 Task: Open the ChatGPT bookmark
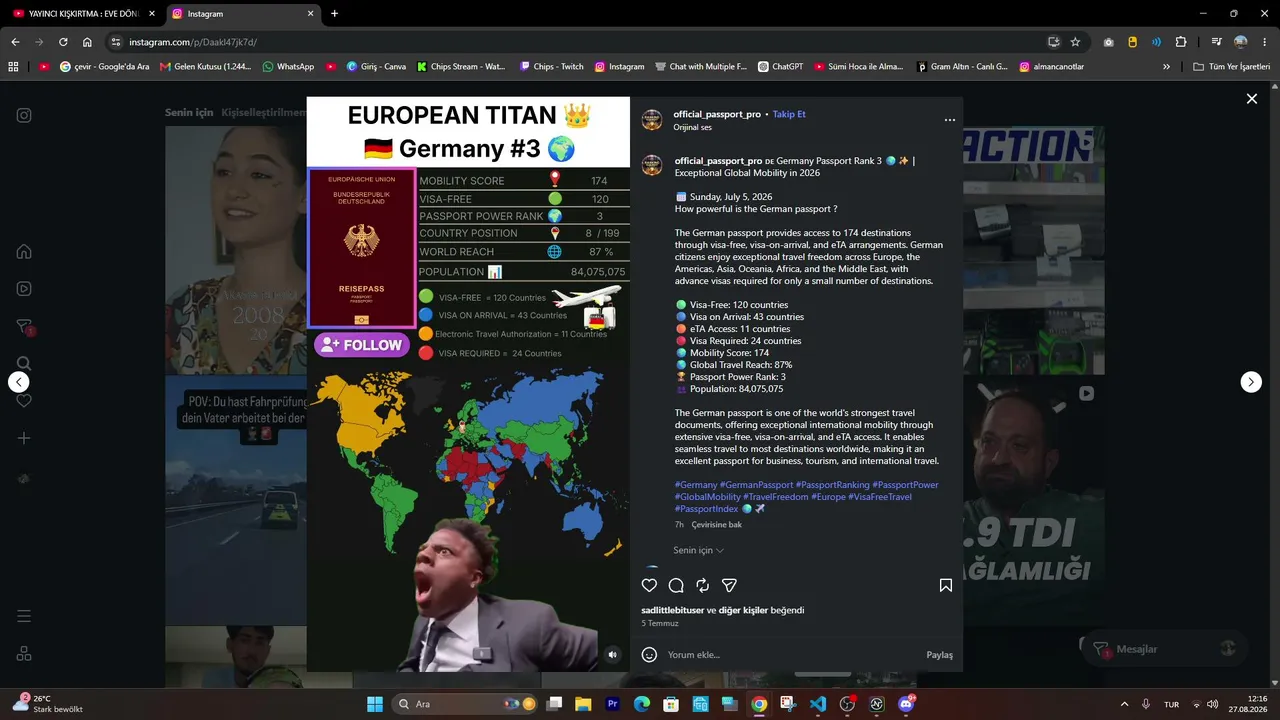tap(780, 67)
